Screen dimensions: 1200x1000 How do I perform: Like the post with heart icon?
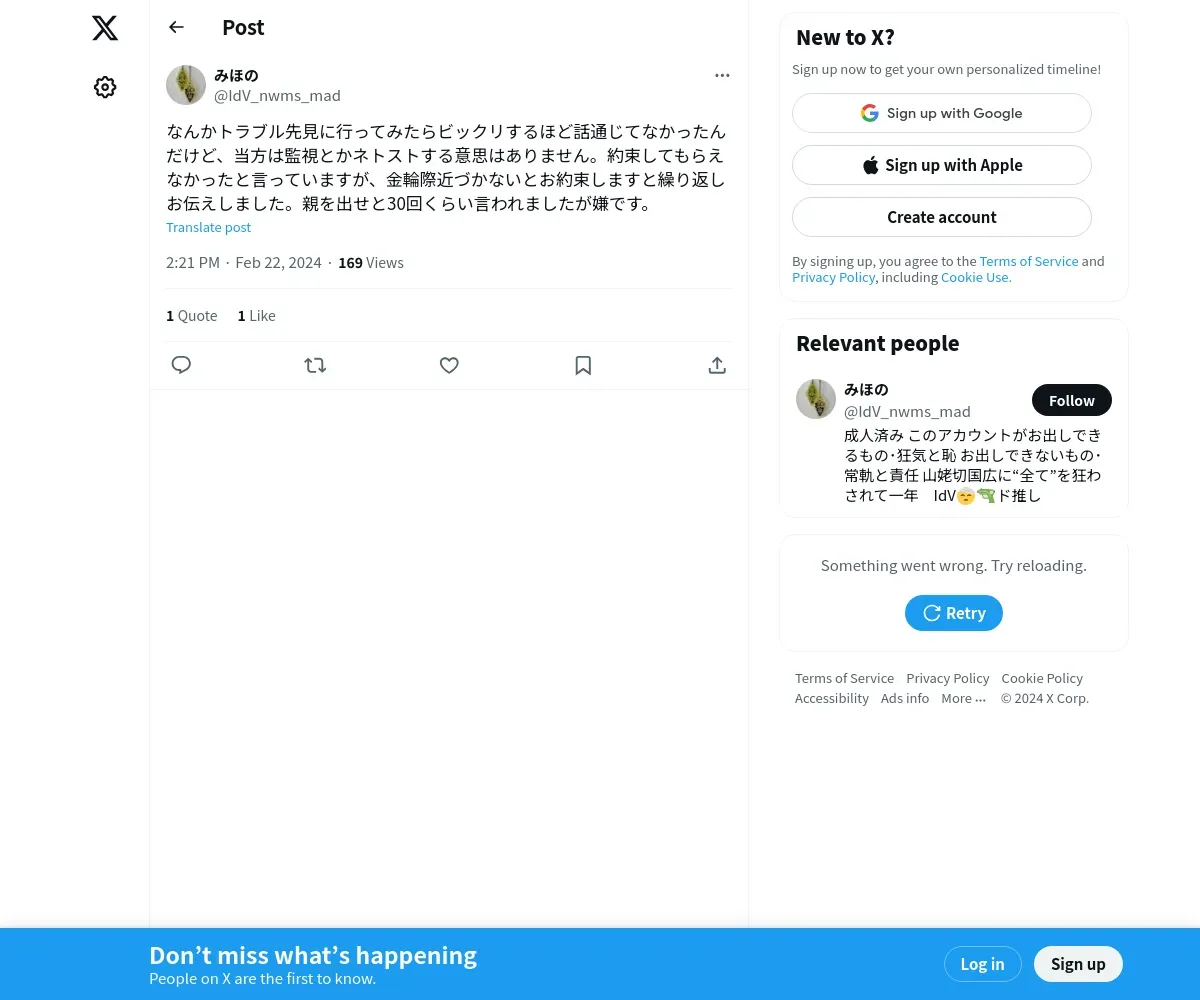pyautogui.click(x=449, y=365)
